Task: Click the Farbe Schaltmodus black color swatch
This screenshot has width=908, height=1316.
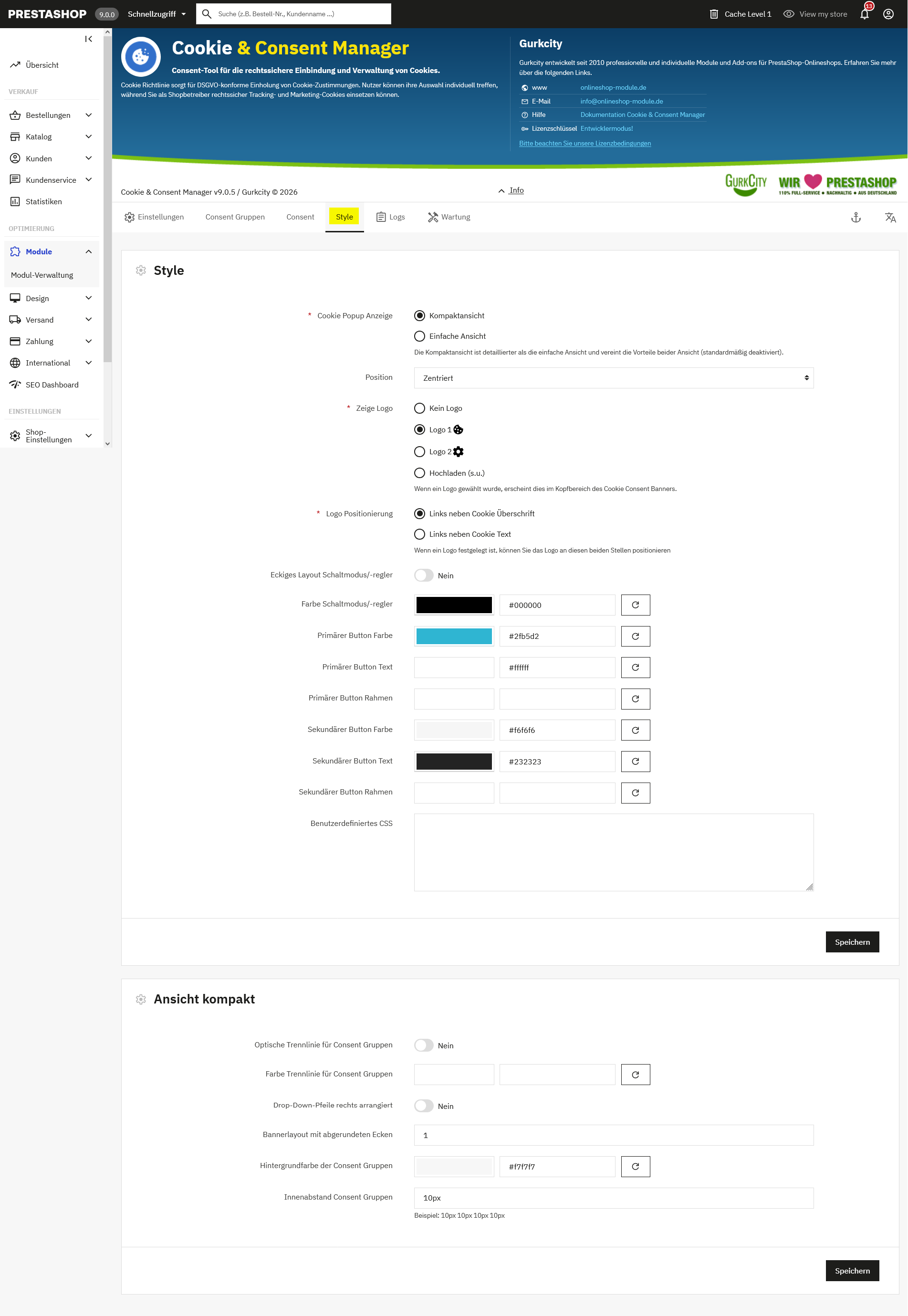Action: (x=453, y=605)
